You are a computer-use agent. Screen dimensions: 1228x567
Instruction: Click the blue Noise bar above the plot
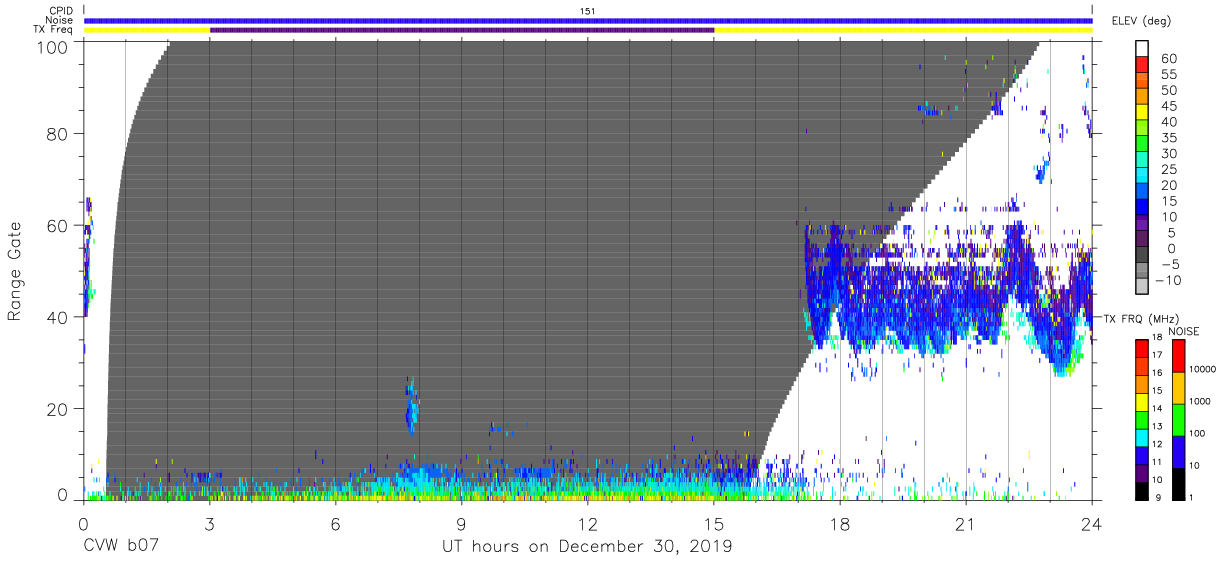(x=588, y=20)
